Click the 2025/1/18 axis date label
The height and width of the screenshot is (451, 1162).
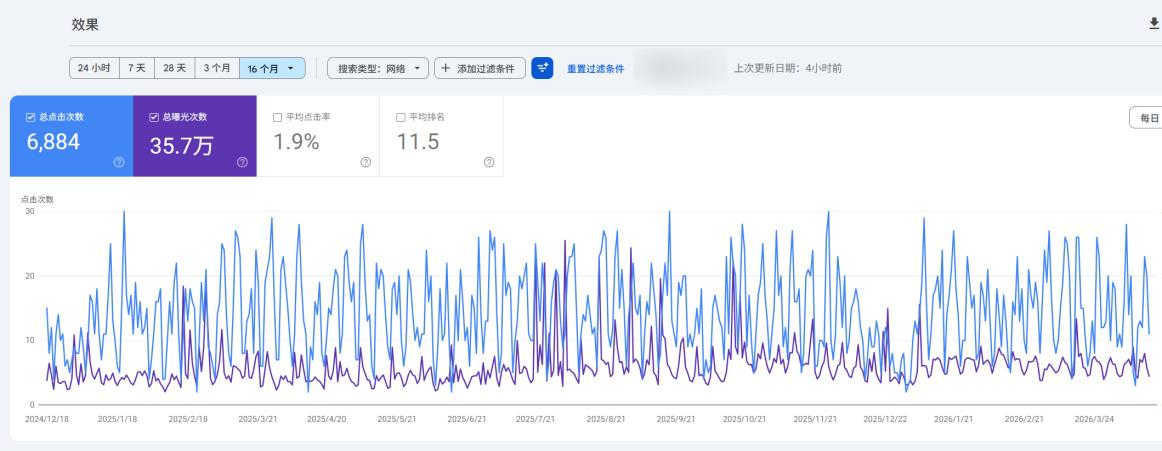coord(117,418)
